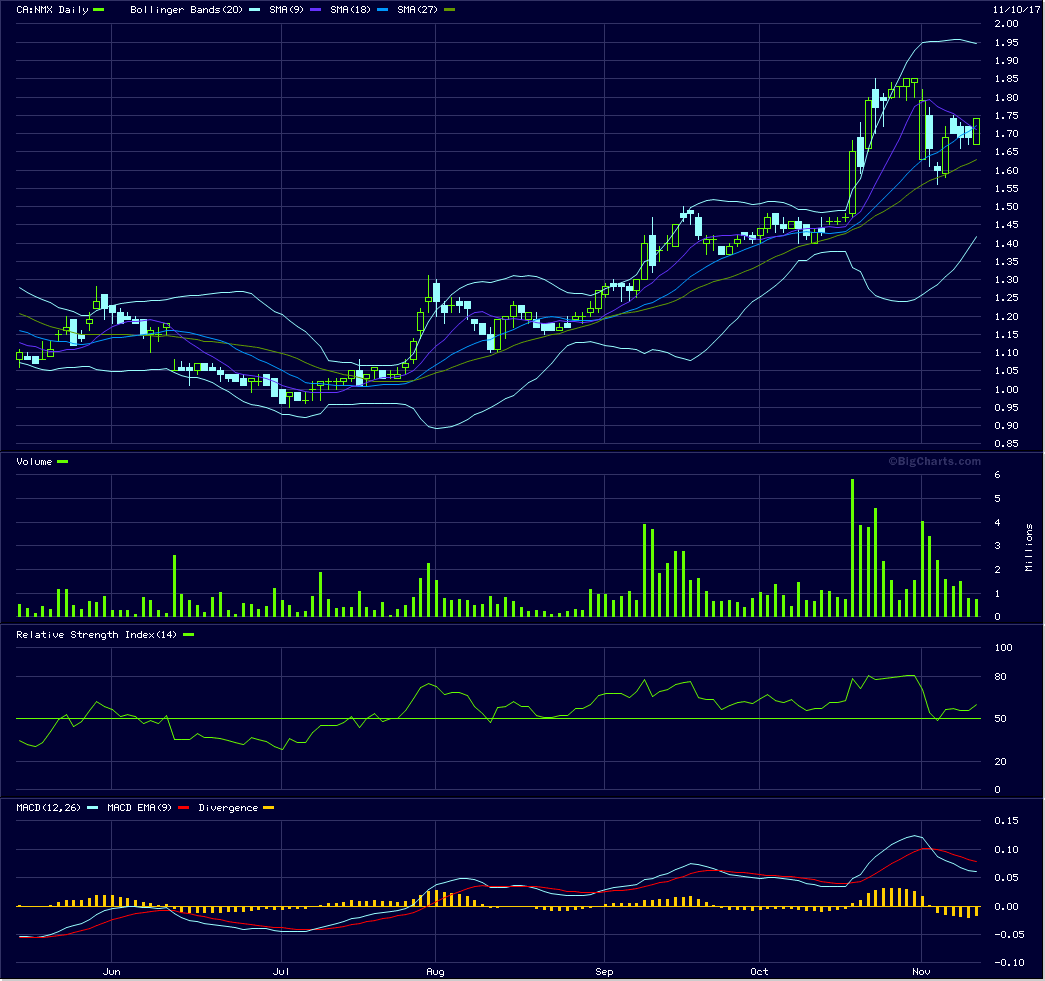Click the 80 value on RSI axis

(x=1000, y=676)
